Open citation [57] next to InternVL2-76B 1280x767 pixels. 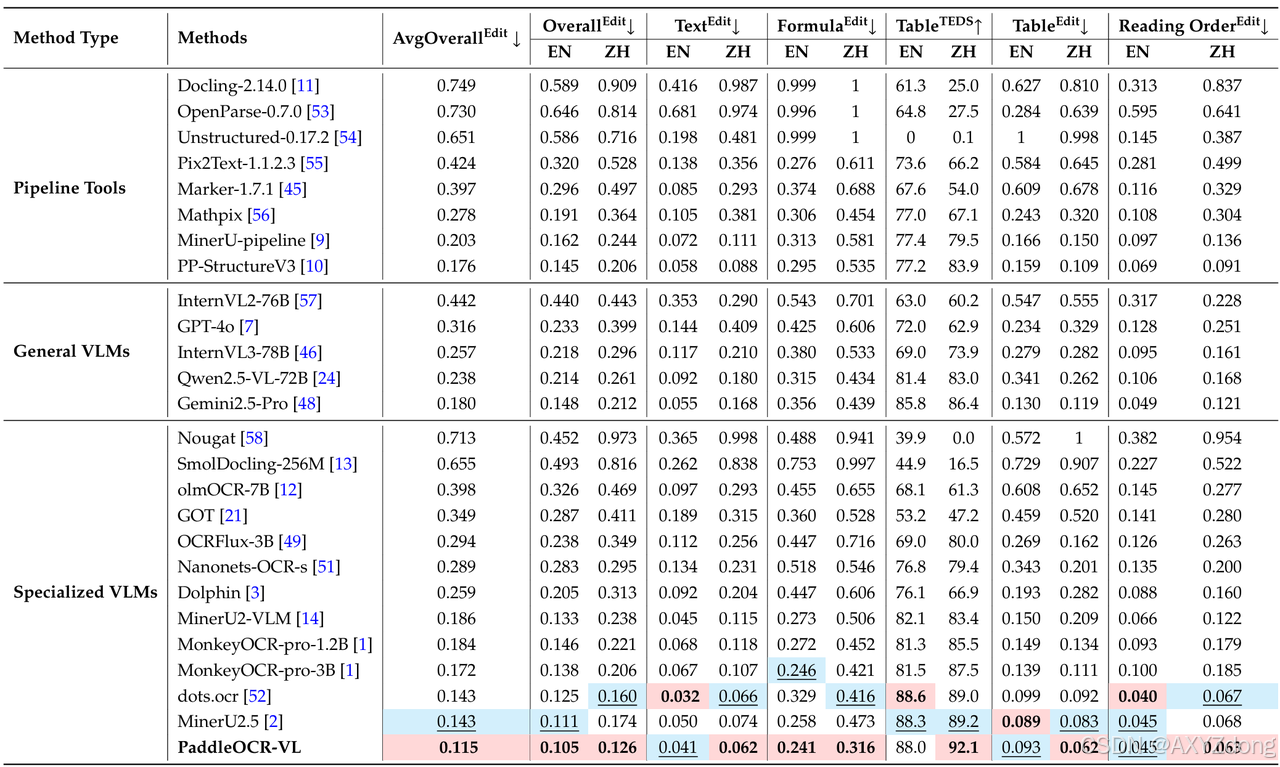coord(306,301)
